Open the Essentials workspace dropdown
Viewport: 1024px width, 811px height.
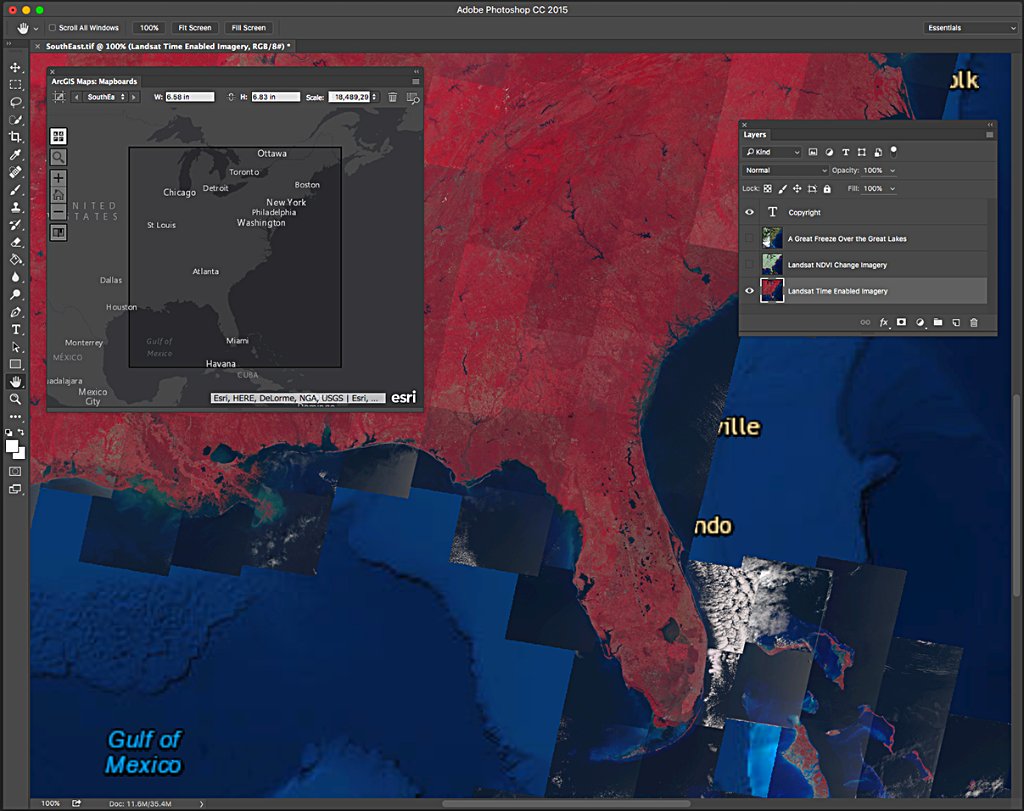tap(971, 28)
